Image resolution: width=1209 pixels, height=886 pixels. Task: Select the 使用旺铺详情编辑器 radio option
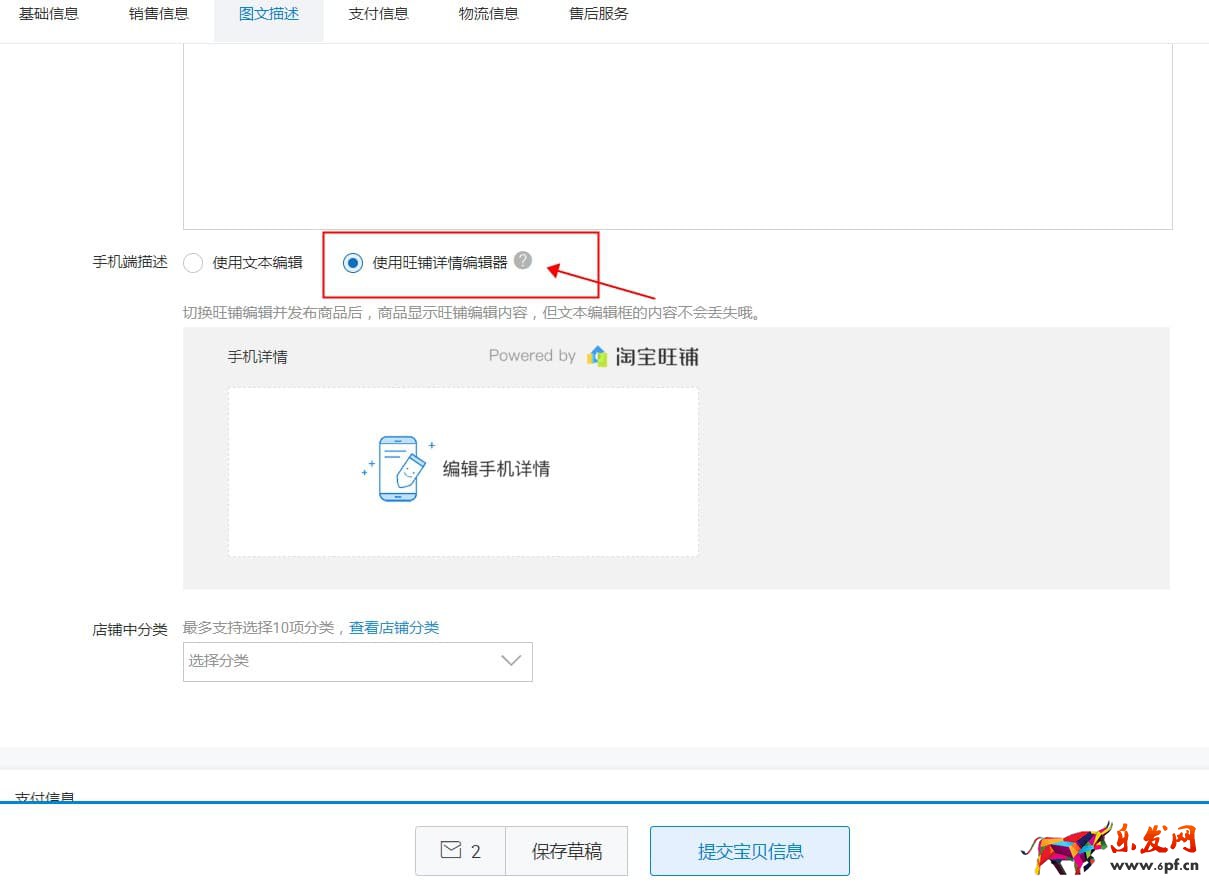click(x=352, y=263)
